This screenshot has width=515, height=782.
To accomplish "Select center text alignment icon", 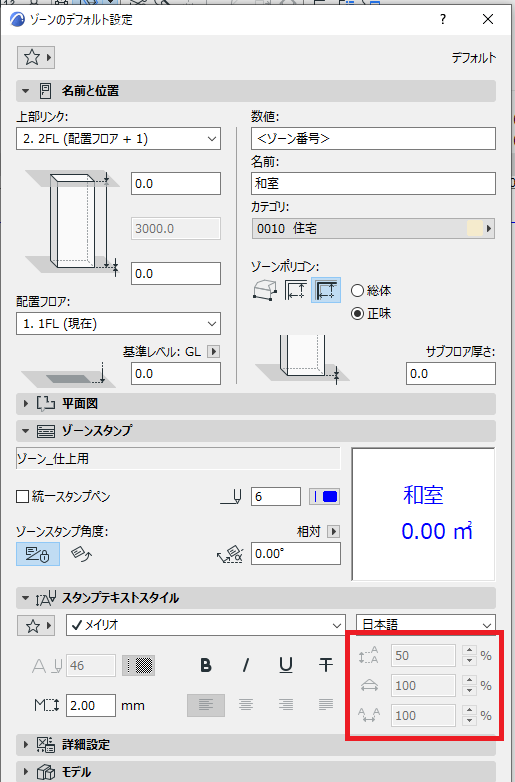I will pos(245,705).
